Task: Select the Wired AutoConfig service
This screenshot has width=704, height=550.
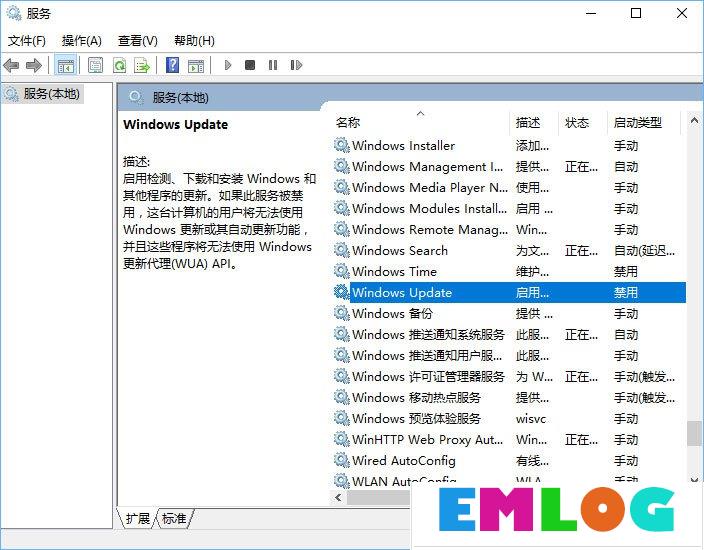Action: pos(509,460)
